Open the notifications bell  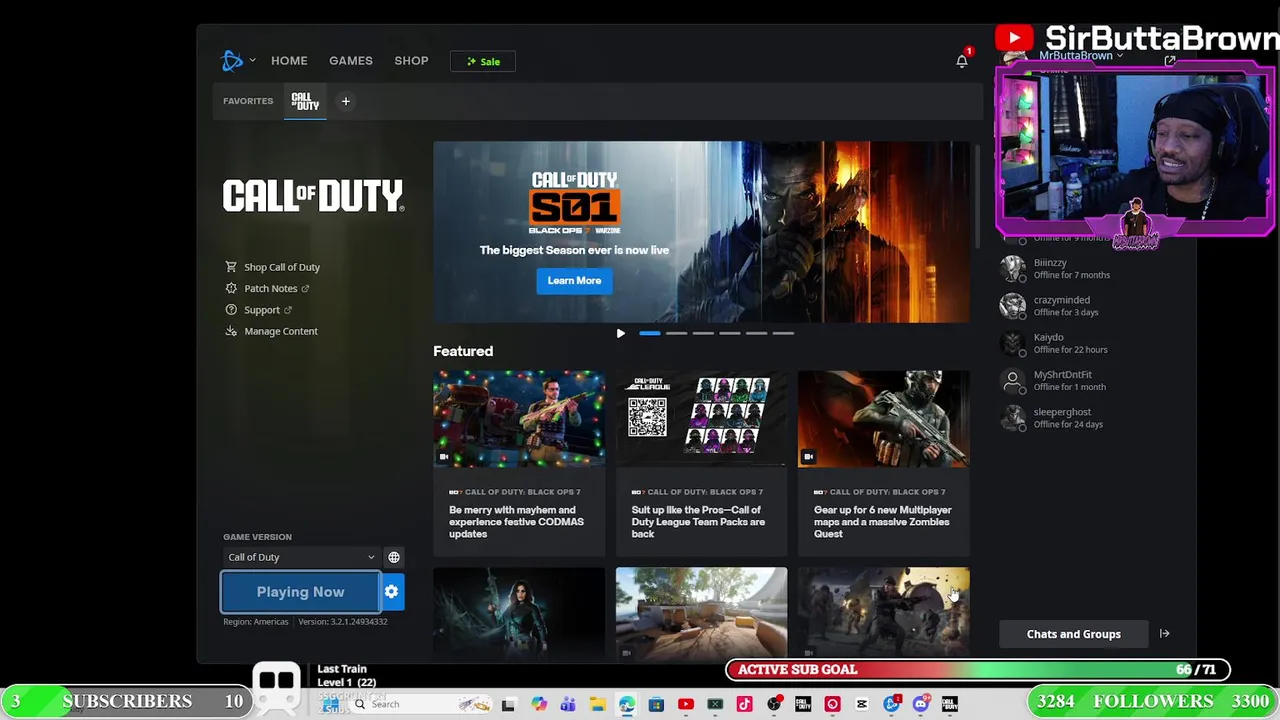pyautogui.click(x=961, y=61)
